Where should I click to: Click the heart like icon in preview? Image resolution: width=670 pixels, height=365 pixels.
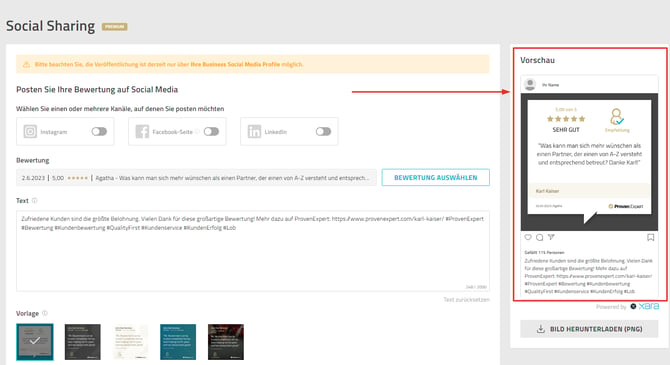528,237
